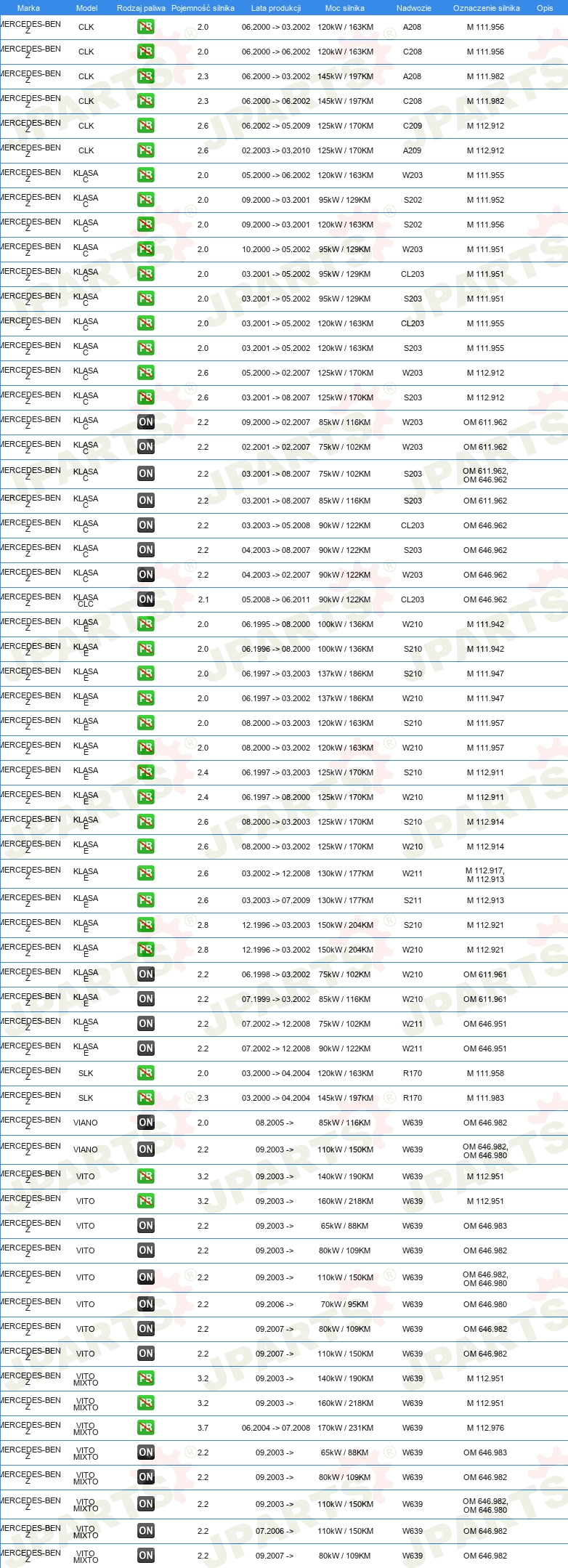The image size is (568, 1568).
Task: Click the Nadwozie column header
Action: pyautogui.click(x=413, y=8)
